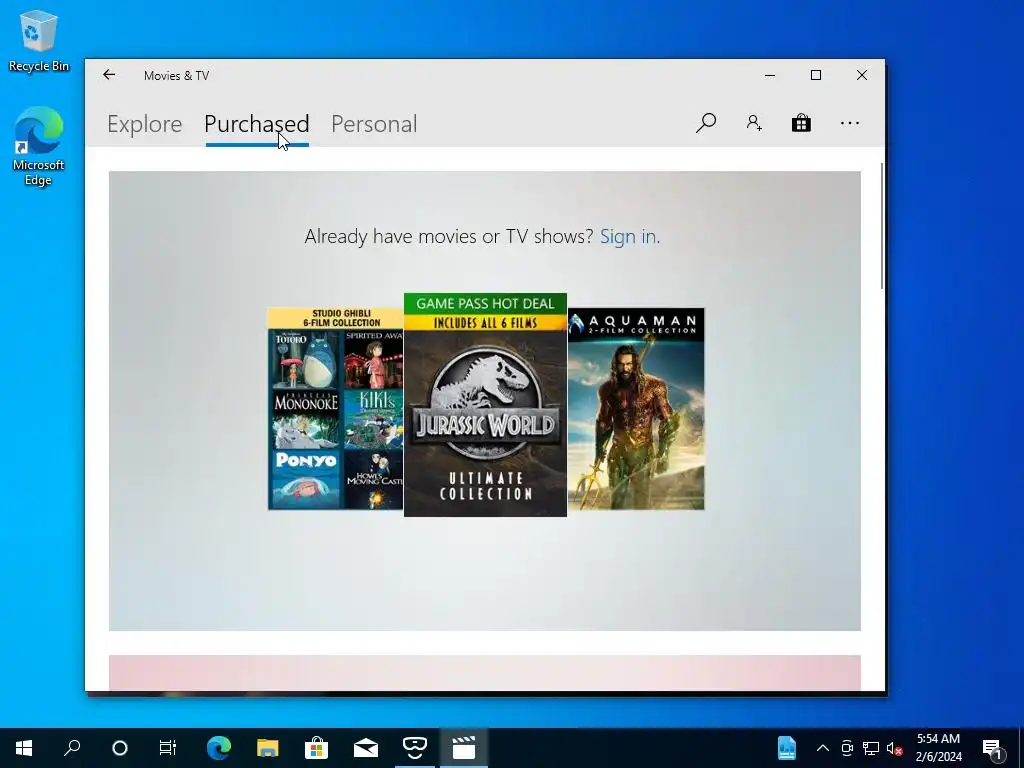This screenshot has height=768, width=1024.
Task: Open the notification center icon
Action: pos(993,748)
